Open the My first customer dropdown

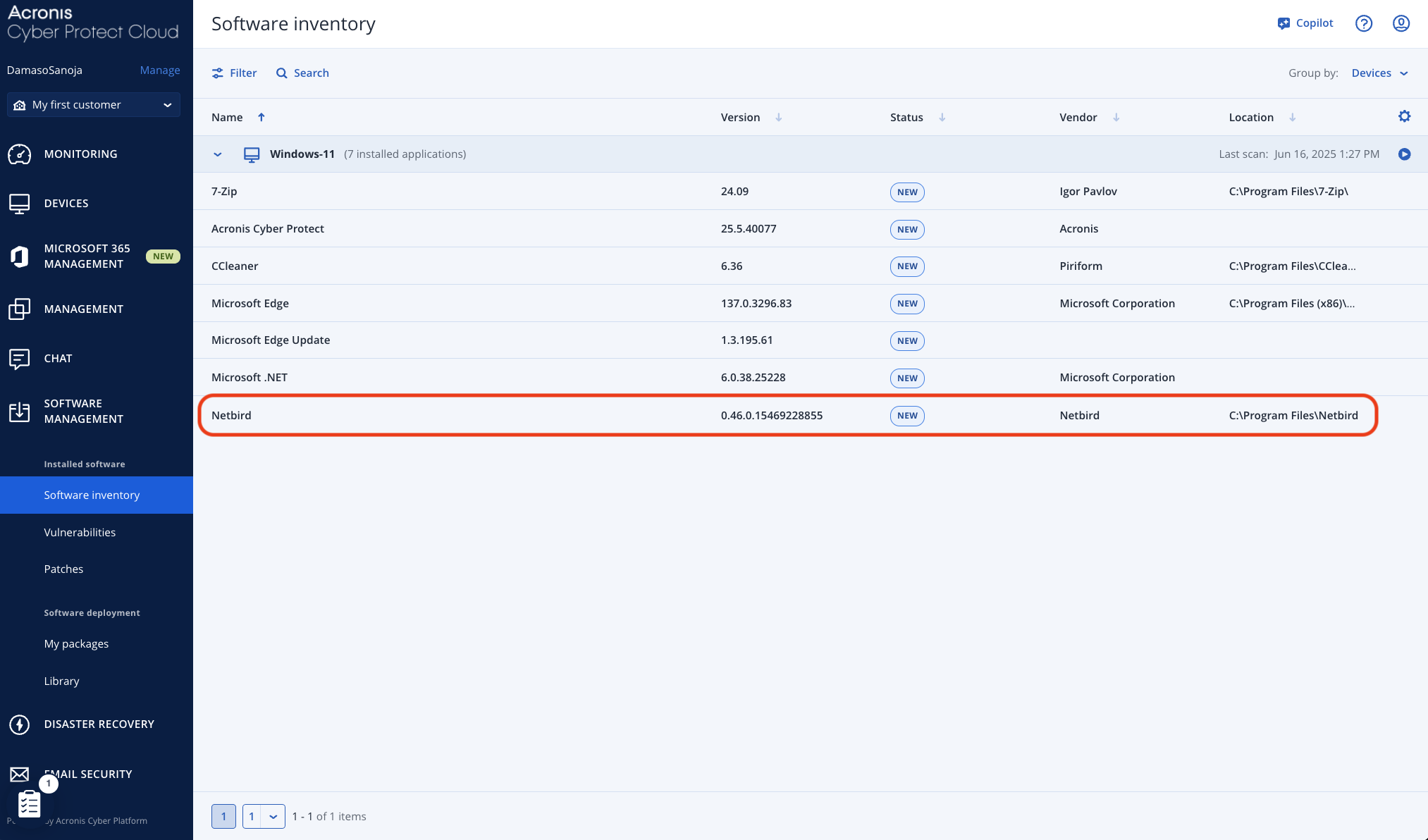point(94,105)
